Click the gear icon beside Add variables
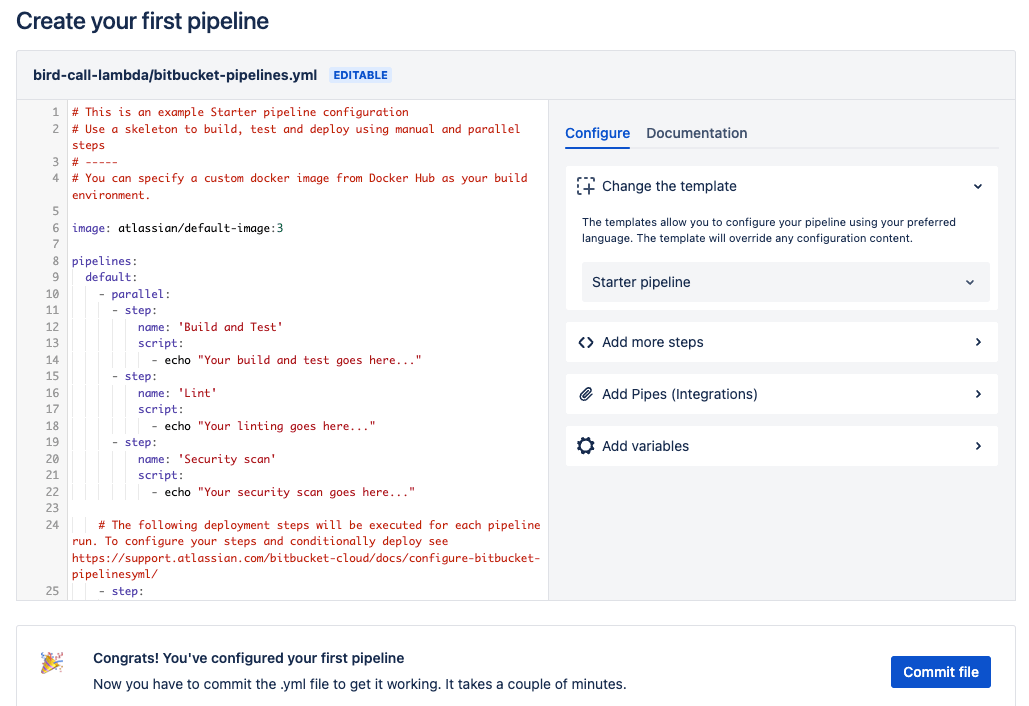1029x706 pixels. pyautogui.click(x=585, y=446)
